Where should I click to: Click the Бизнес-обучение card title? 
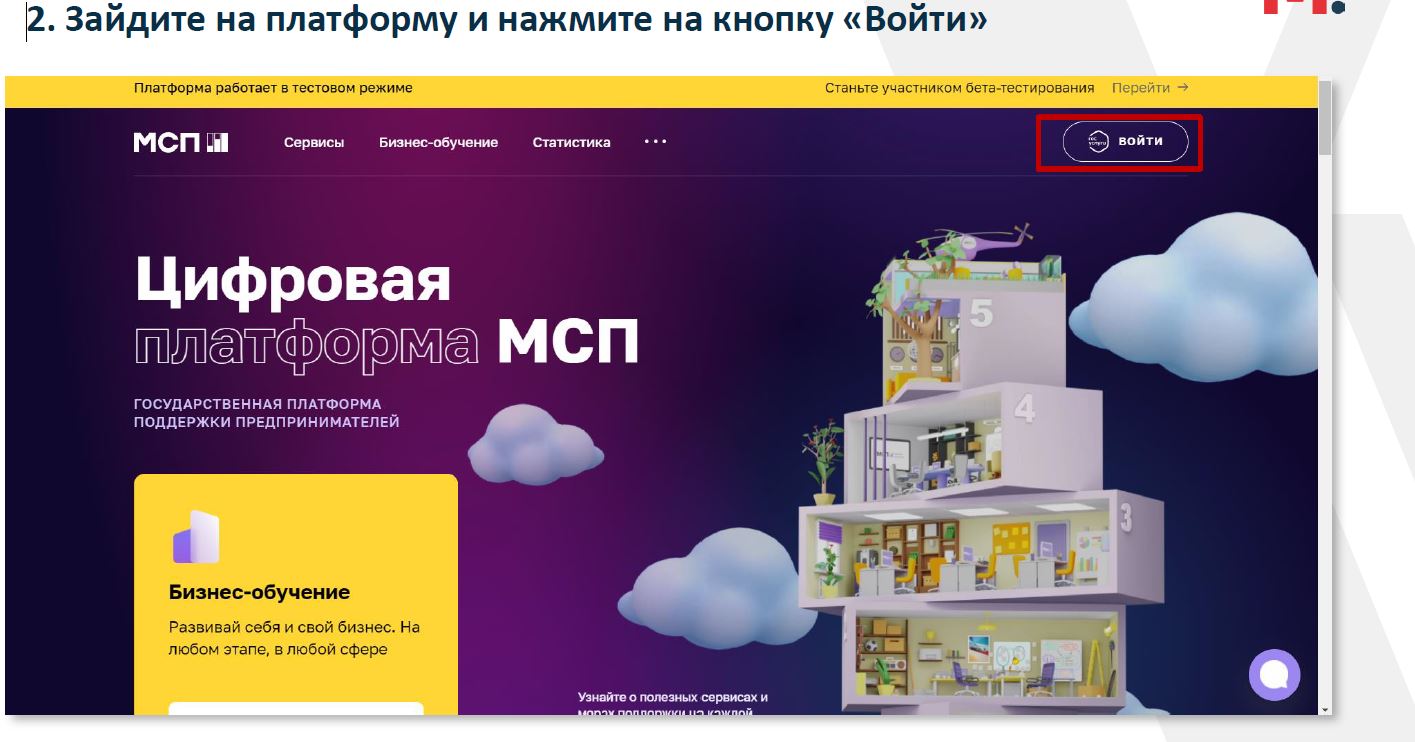pos(260,592)
